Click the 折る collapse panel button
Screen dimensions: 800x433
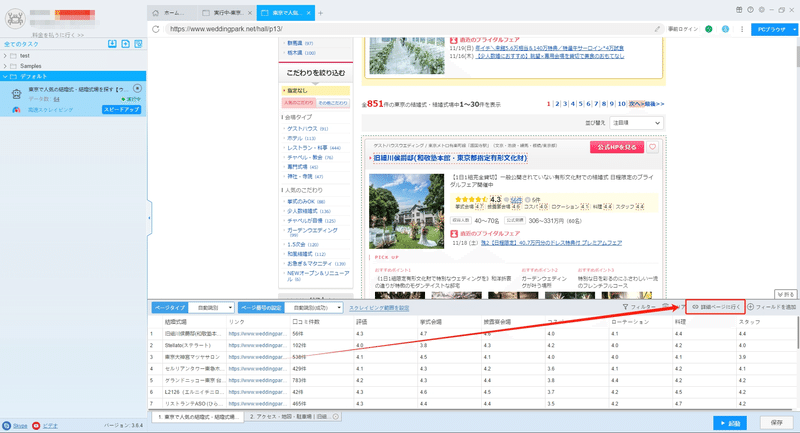coord(785,294)
